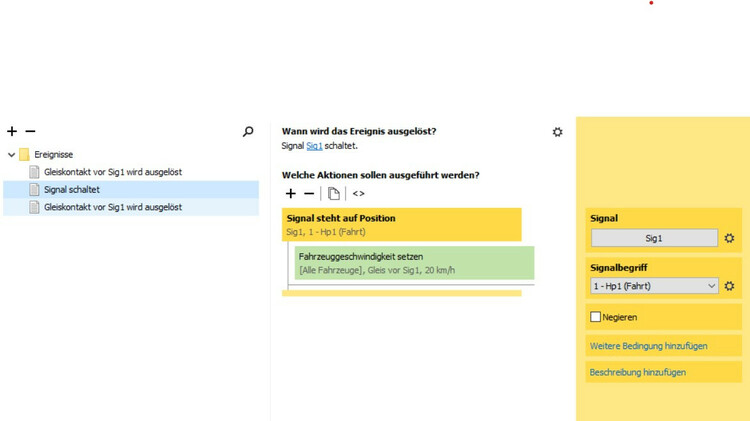Show the code view angle-brackets icon
Screen dimensions: 750x421
358,193
